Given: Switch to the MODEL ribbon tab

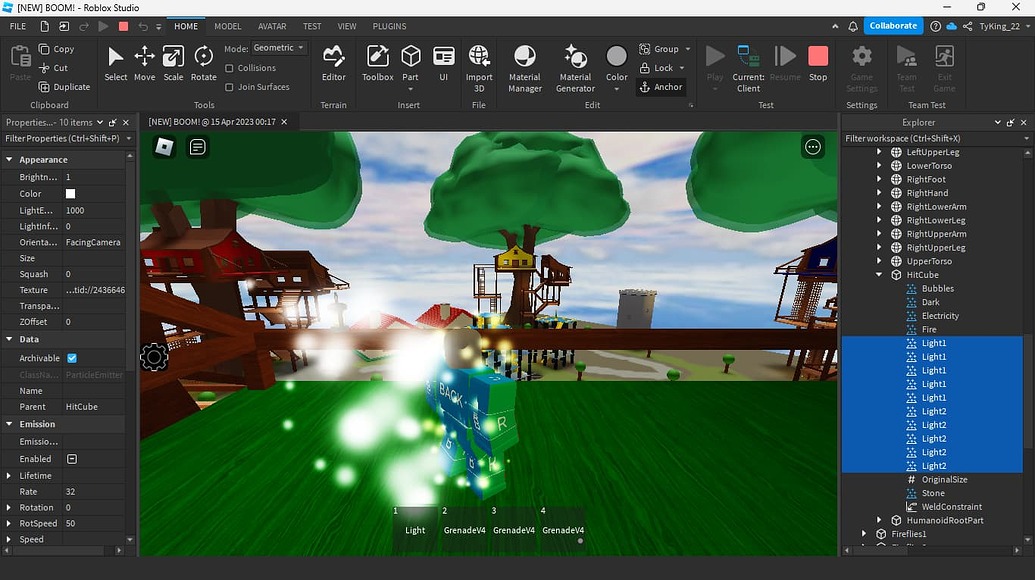Looking at the screenshot, I should click(227, 26).
